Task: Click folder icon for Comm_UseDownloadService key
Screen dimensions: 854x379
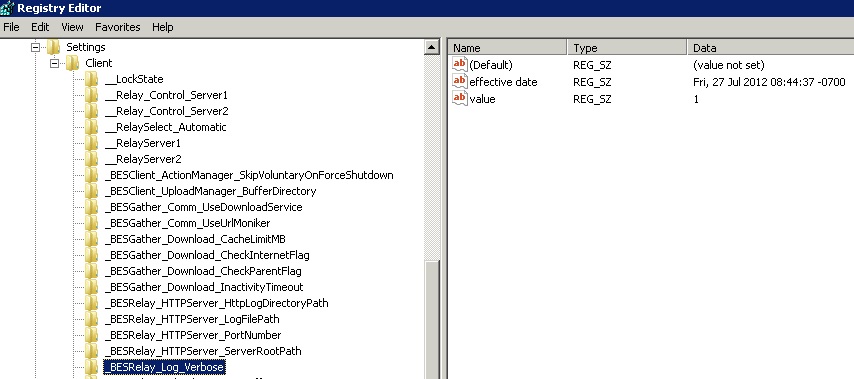Action: click(92, 207)
